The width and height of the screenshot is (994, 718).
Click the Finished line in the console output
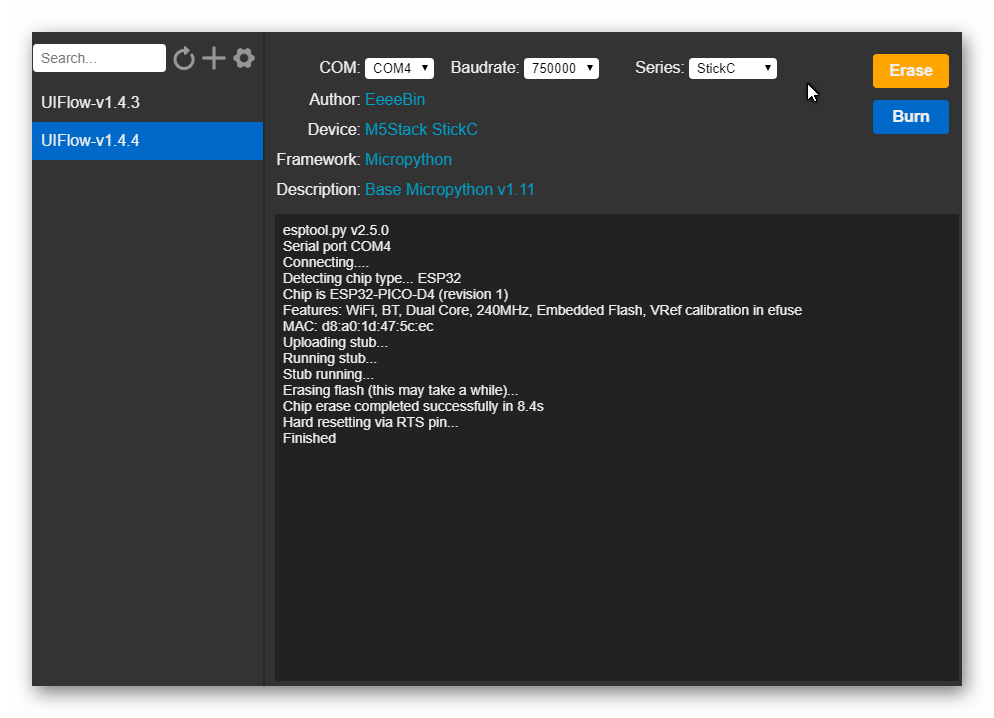tap(309, 438)
